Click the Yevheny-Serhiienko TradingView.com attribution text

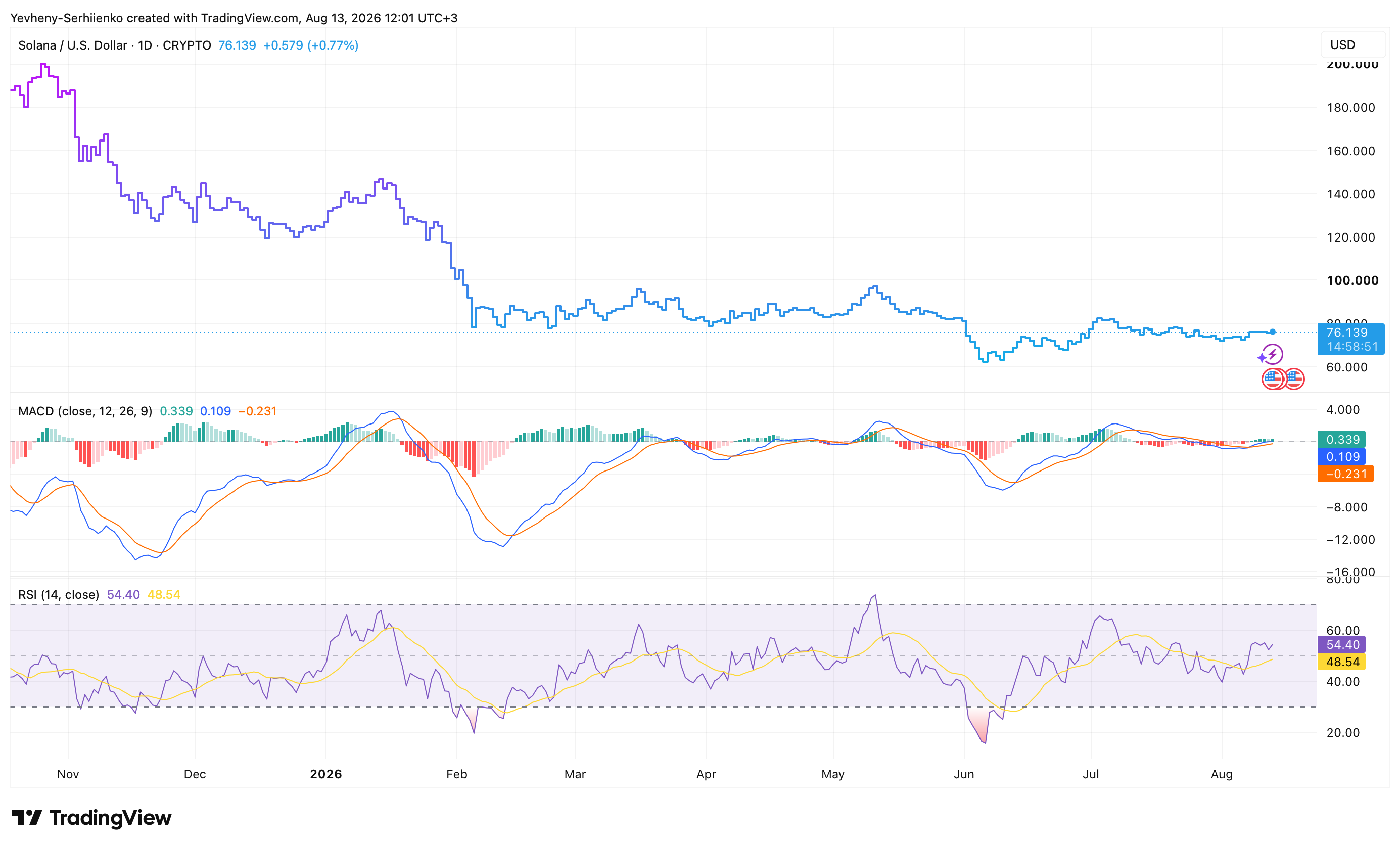tap(234, 18)
